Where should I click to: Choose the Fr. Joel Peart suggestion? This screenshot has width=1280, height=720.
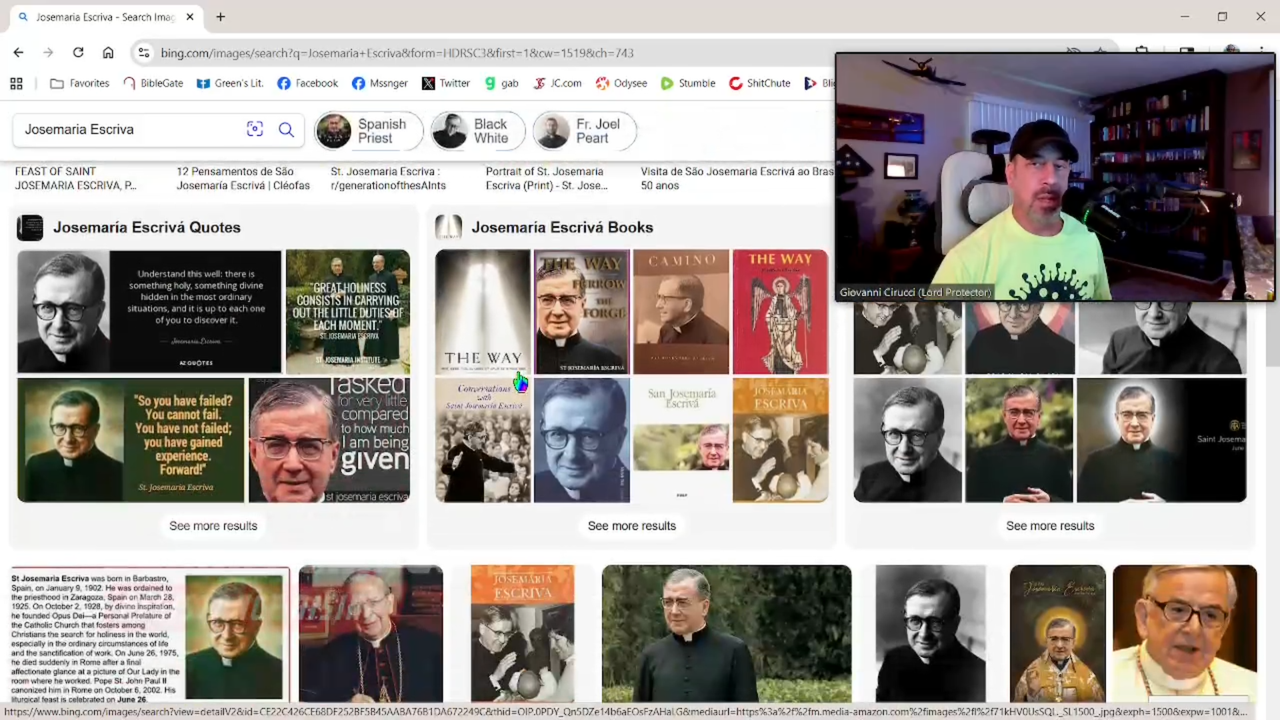click(584, 131)
